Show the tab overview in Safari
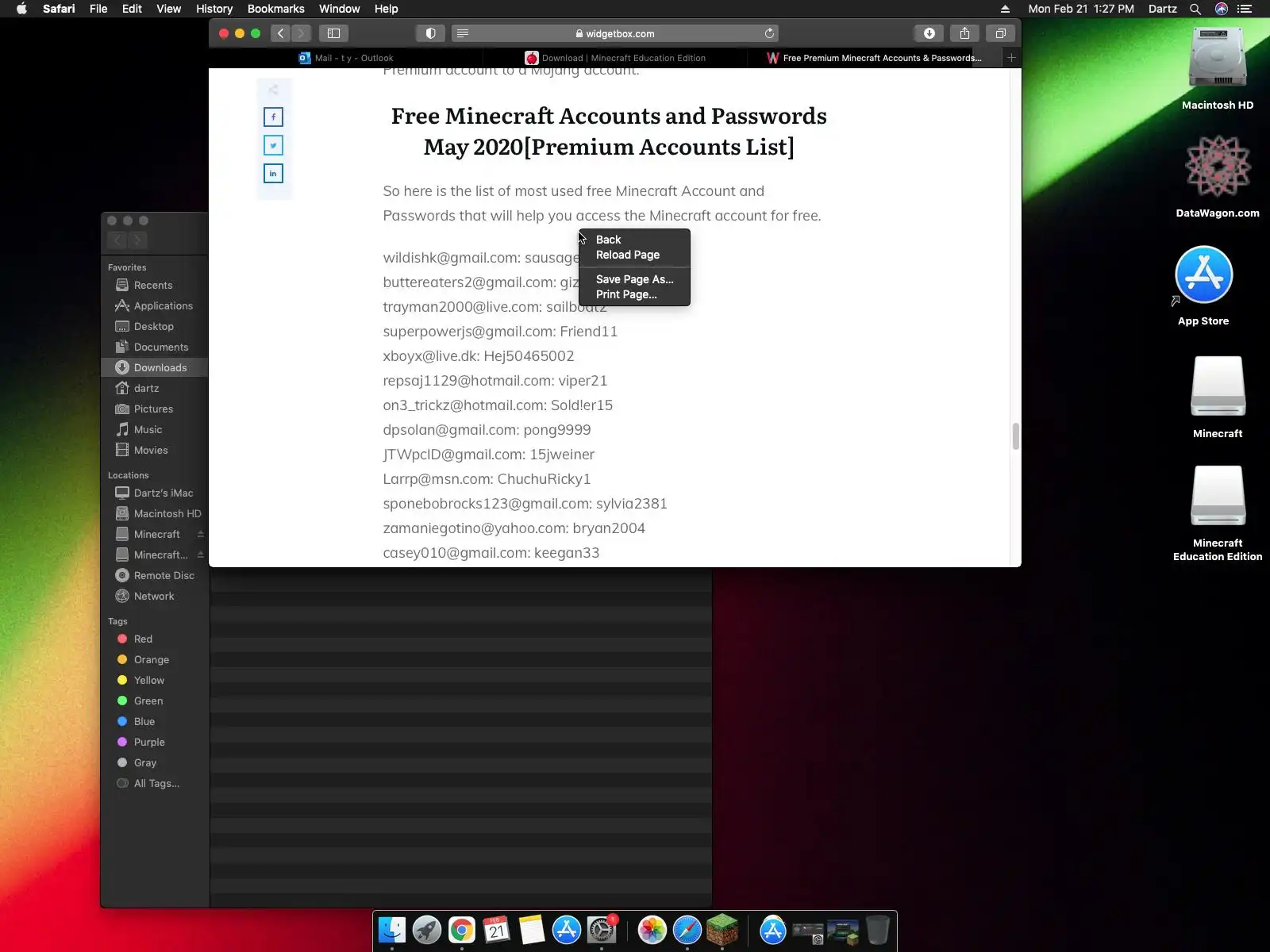1270x952 pixels. (1001, 33)
